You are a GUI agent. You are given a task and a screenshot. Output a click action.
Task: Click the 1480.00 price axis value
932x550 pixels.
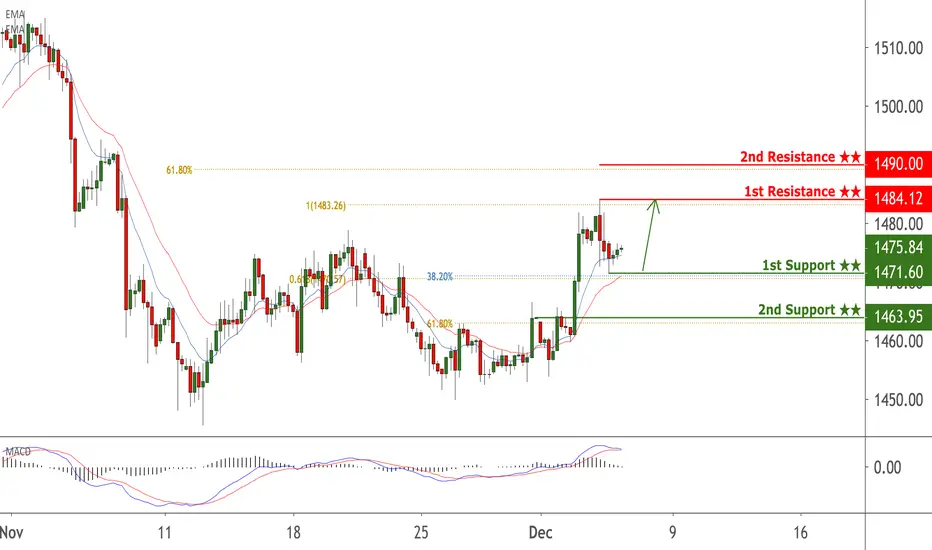[x=898, y=224]
